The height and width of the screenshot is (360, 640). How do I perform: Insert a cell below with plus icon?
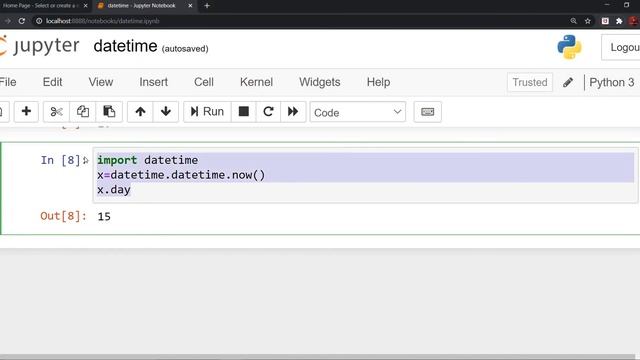pos(26,111)
